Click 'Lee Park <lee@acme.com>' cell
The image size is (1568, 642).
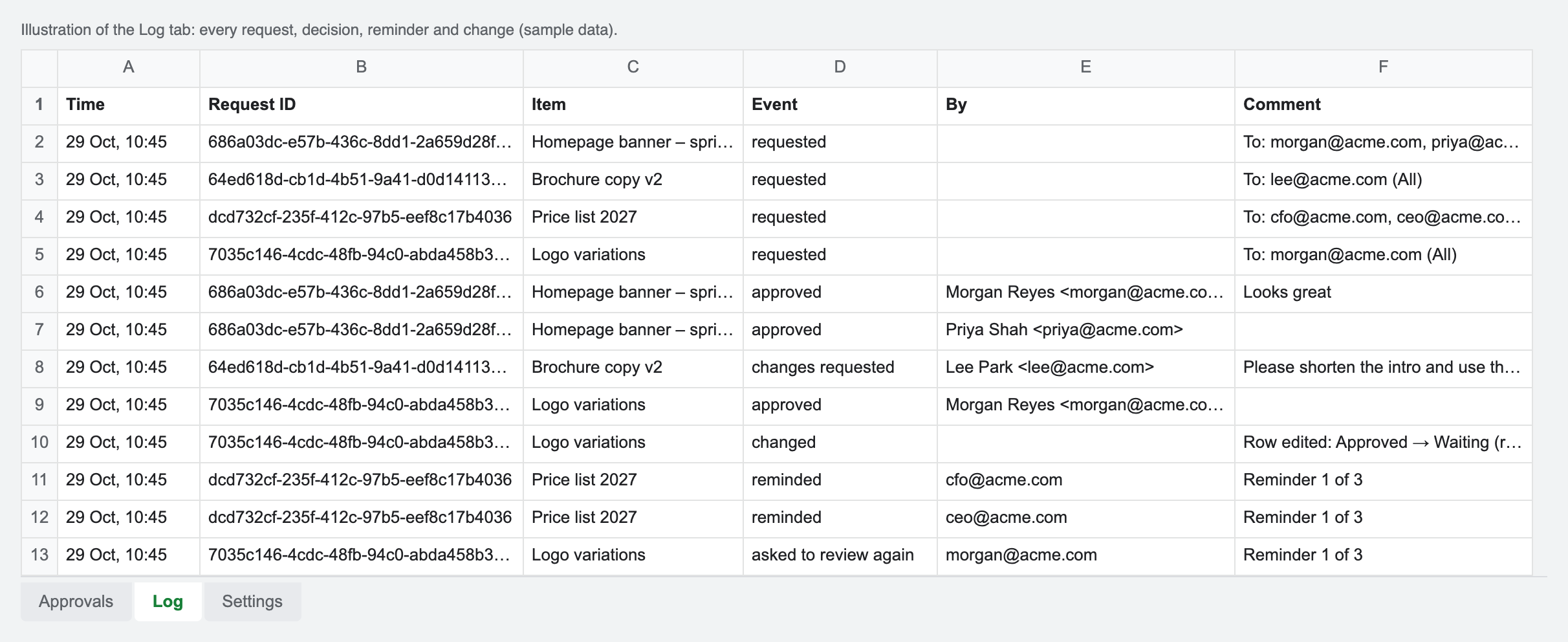point(1086,368)
